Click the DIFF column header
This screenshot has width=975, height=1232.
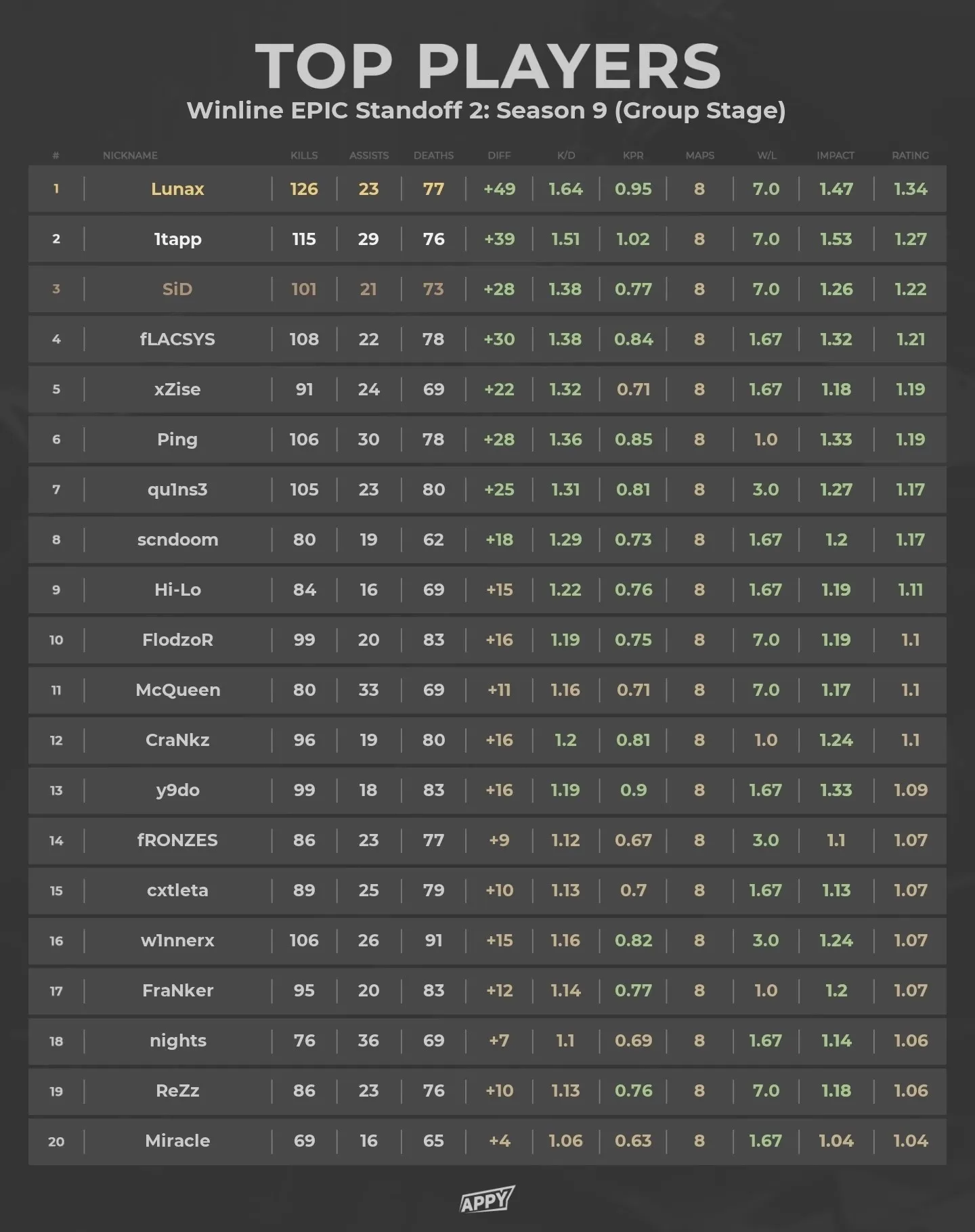tap(499, 156)
